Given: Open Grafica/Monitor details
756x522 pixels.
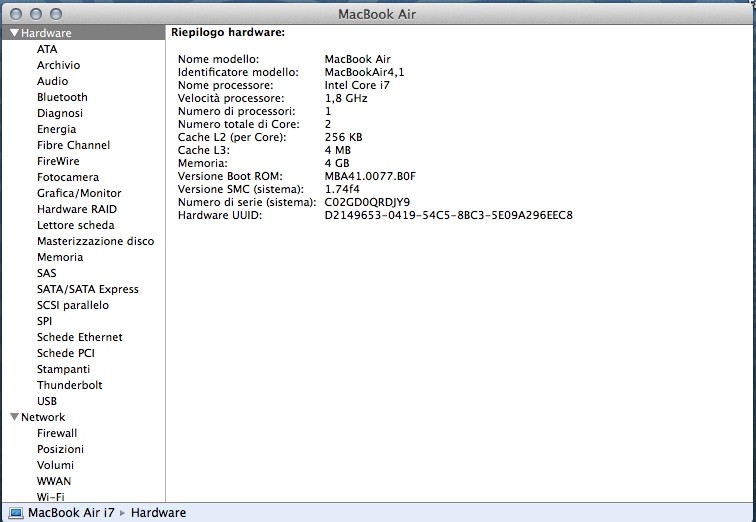Looking at the screenshot, I should click(79, 193).
